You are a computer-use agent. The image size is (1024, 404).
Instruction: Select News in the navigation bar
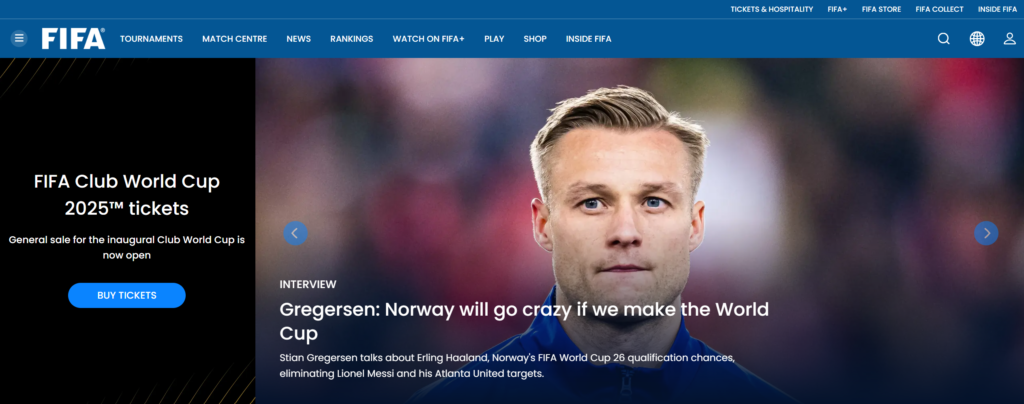[x=298, y=39]
